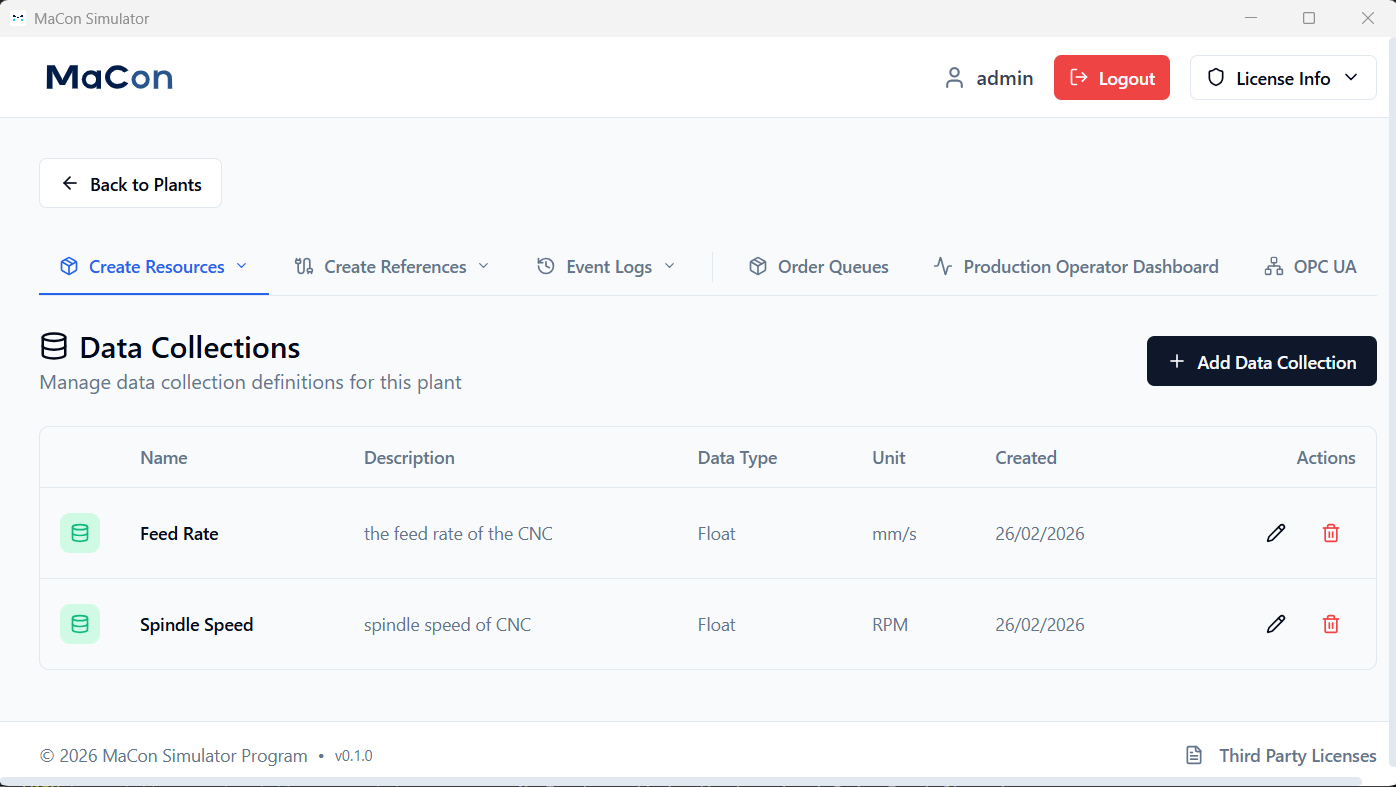Click the document icon beside Third Party Licenses
This screenshot has height=787, width=1396.
(x=1193, y=755)
